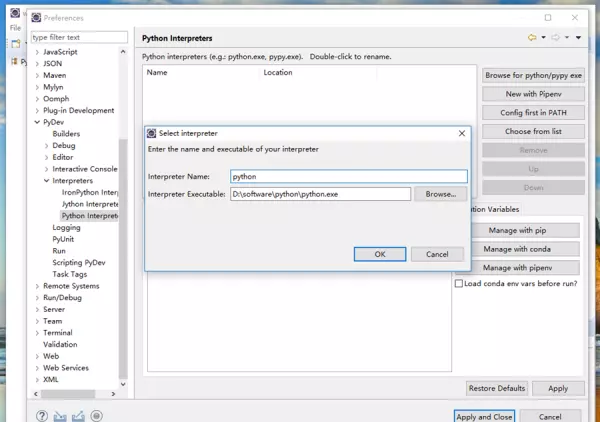Select Jython Interpreter tree item
The height and width of the screenshot is (422, 600).
coord(90,204)
